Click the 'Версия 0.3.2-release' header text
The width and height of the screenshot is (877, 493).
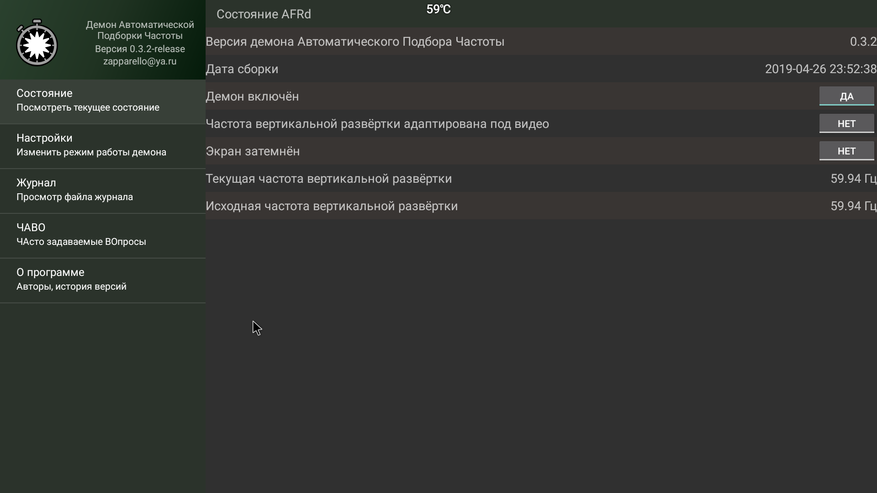[x=140, y=49]
